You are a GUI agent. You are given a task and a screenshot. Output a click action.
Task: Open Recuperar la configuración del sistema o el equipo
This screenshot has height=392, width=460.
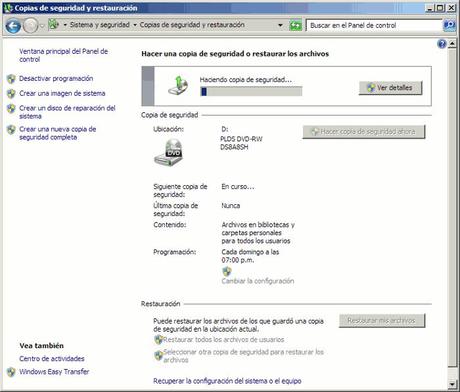click(x=227, y=381)
